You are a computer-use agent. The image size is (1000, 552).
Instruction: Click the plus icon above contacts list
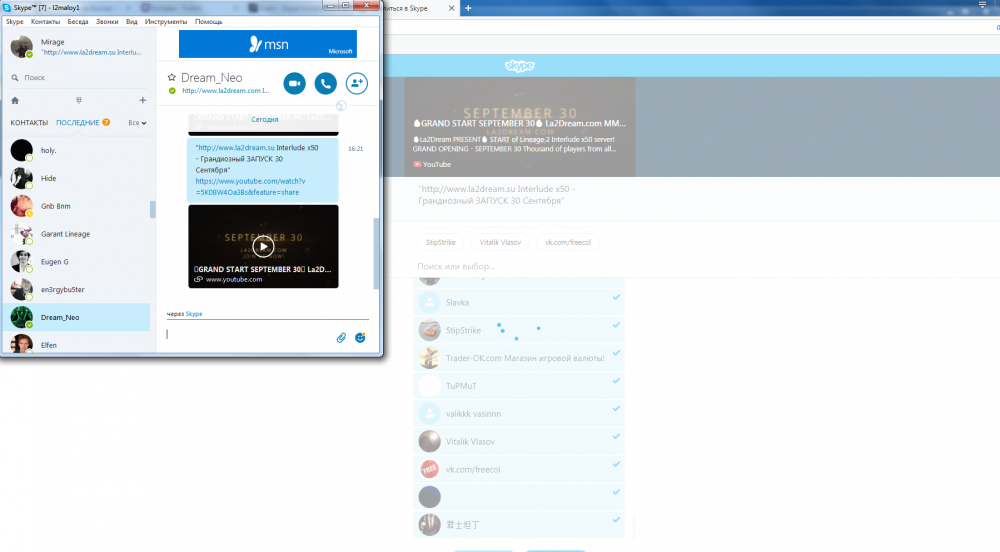click(143, 100)
